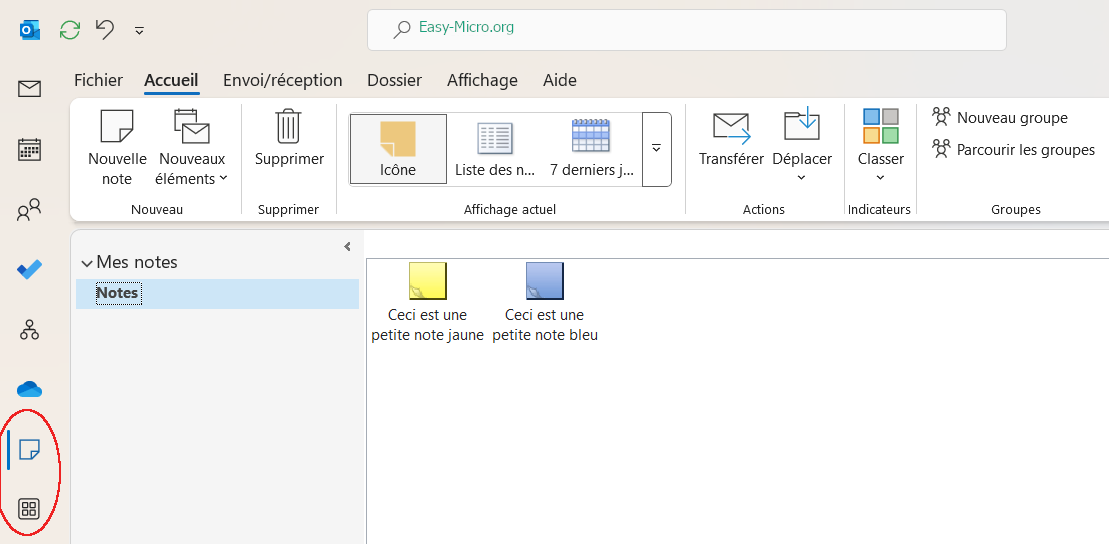Expand the Affichage actuel views gallery

click(x=656, y=149)
